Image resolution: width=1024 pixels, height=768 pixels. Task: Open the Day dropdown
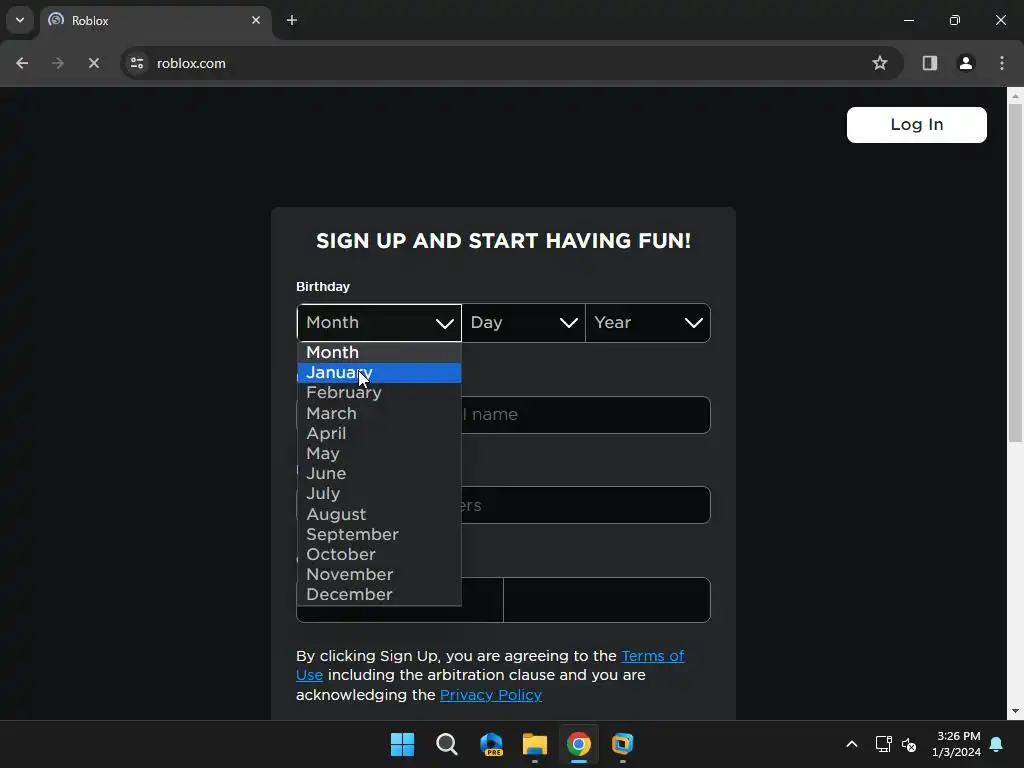click(524, 323)
